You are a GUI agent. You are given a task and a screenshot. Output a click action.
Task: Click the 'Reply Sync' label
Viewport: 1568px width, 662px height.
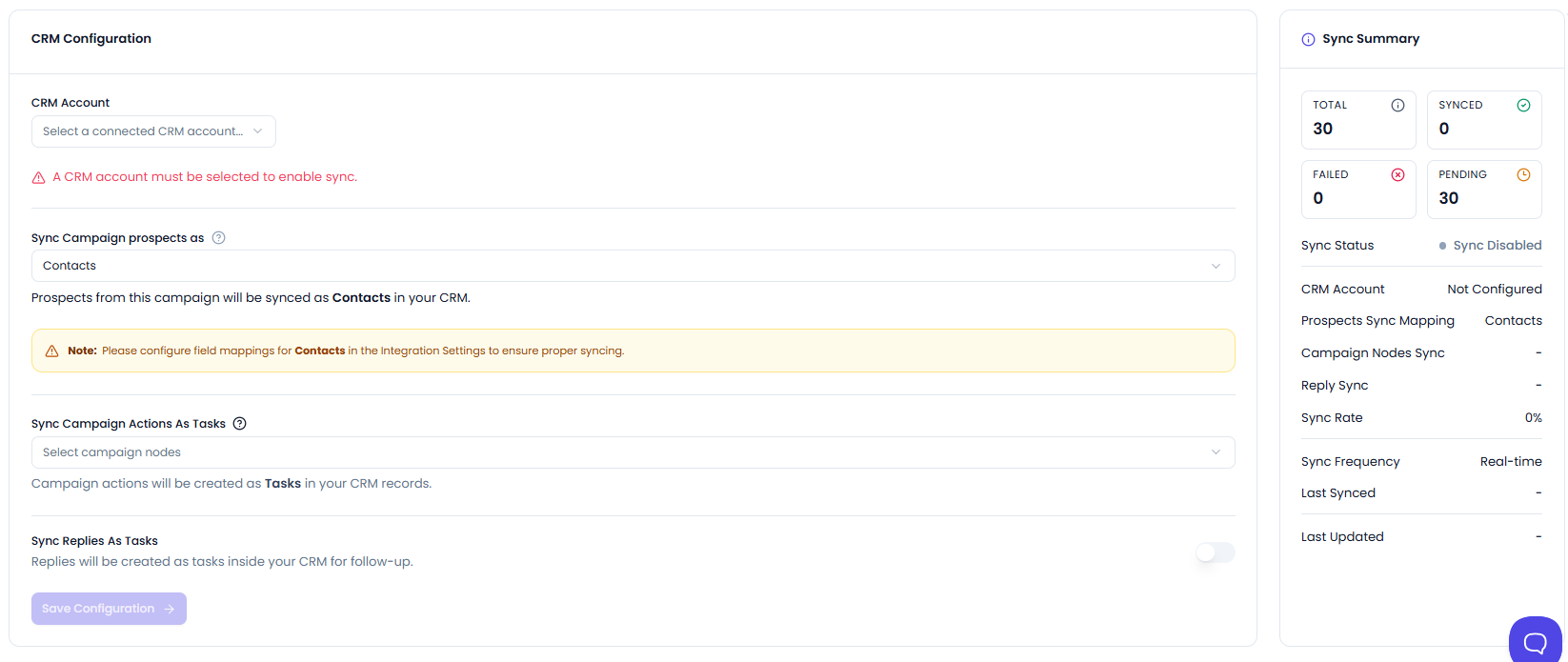coord(1335,386)
